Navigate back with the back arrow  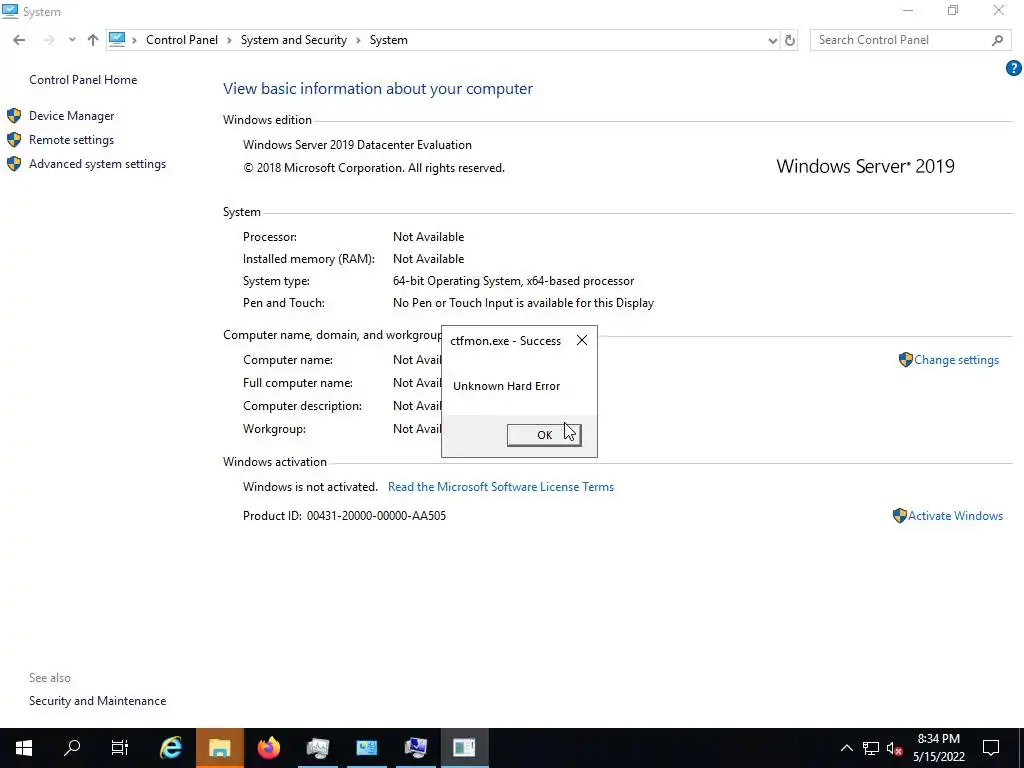[x=19, y=40]
